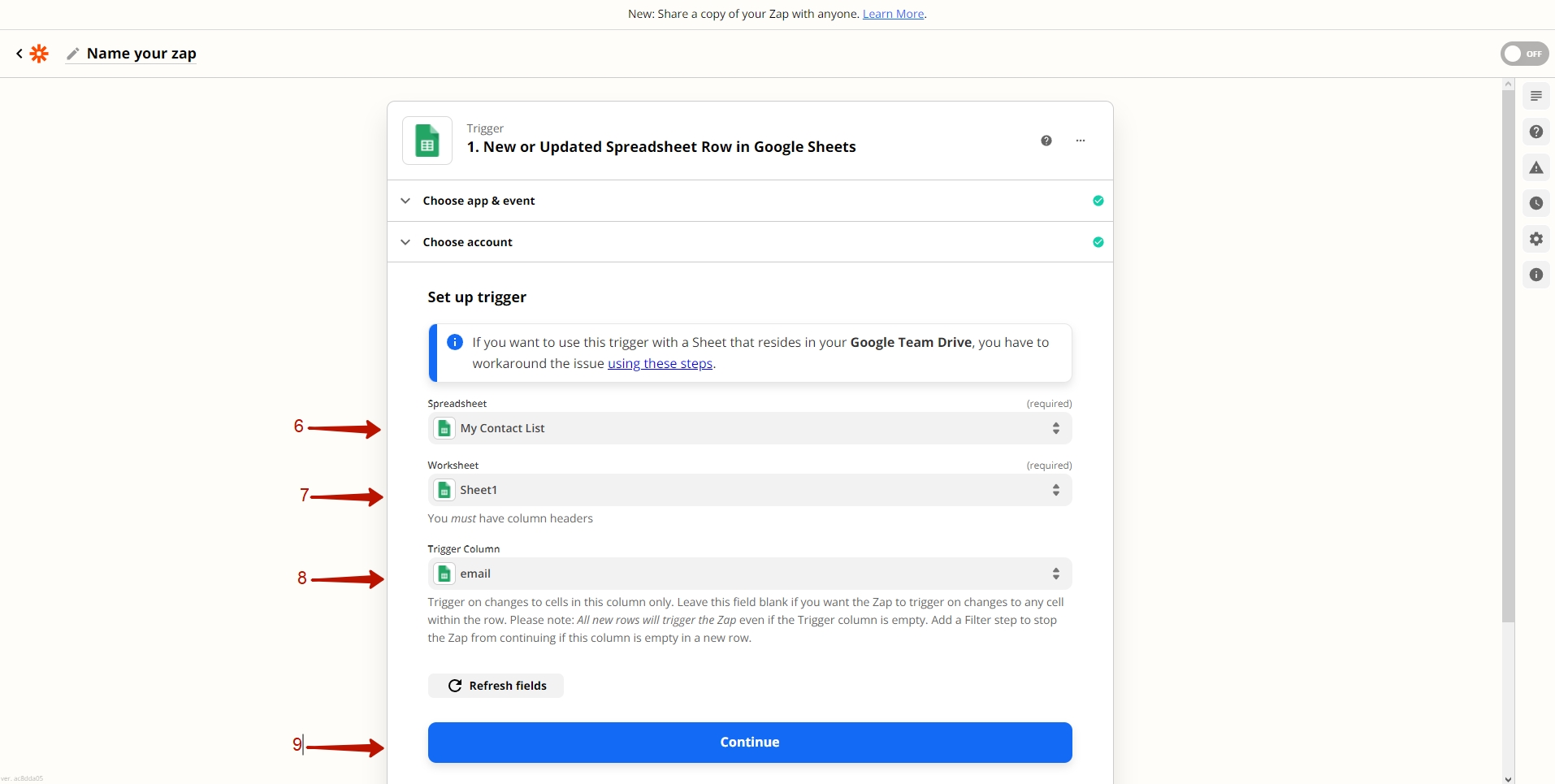
Task: Open the history clock icon in sidebar
Action: pos(1536,203)
